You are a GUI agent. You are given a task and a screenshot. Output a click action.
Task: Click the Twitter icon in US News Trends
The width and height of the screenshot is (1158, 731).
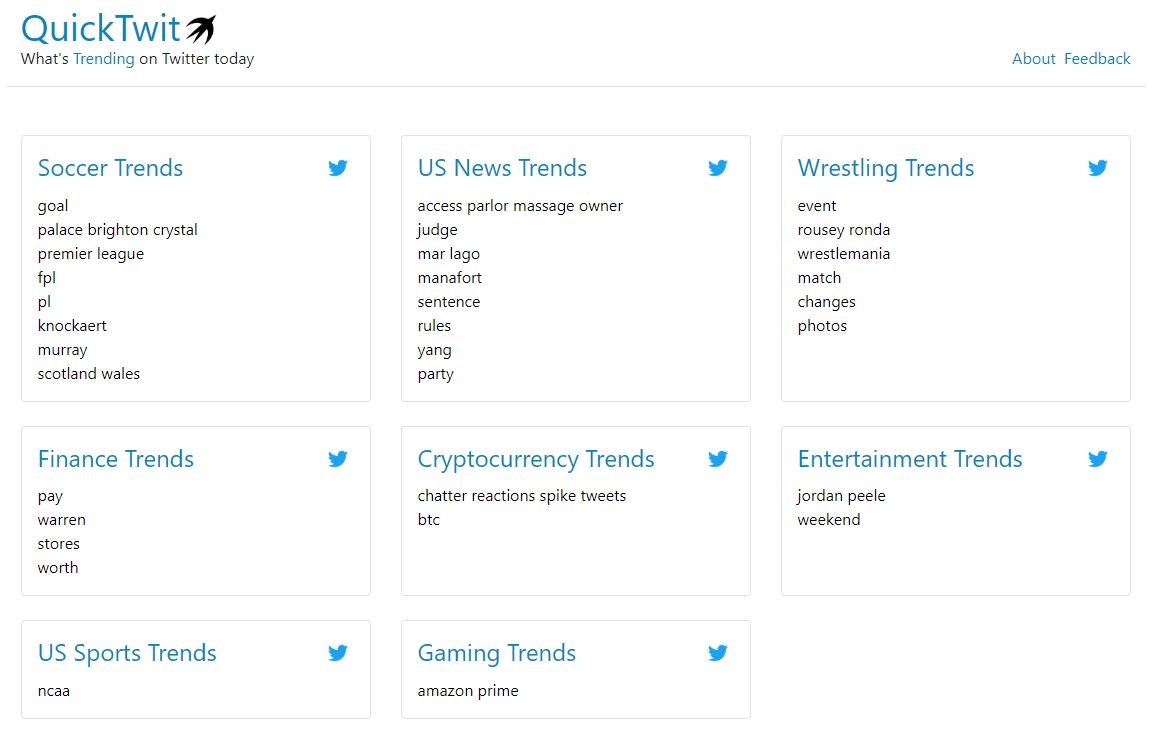tap(718, 168)
